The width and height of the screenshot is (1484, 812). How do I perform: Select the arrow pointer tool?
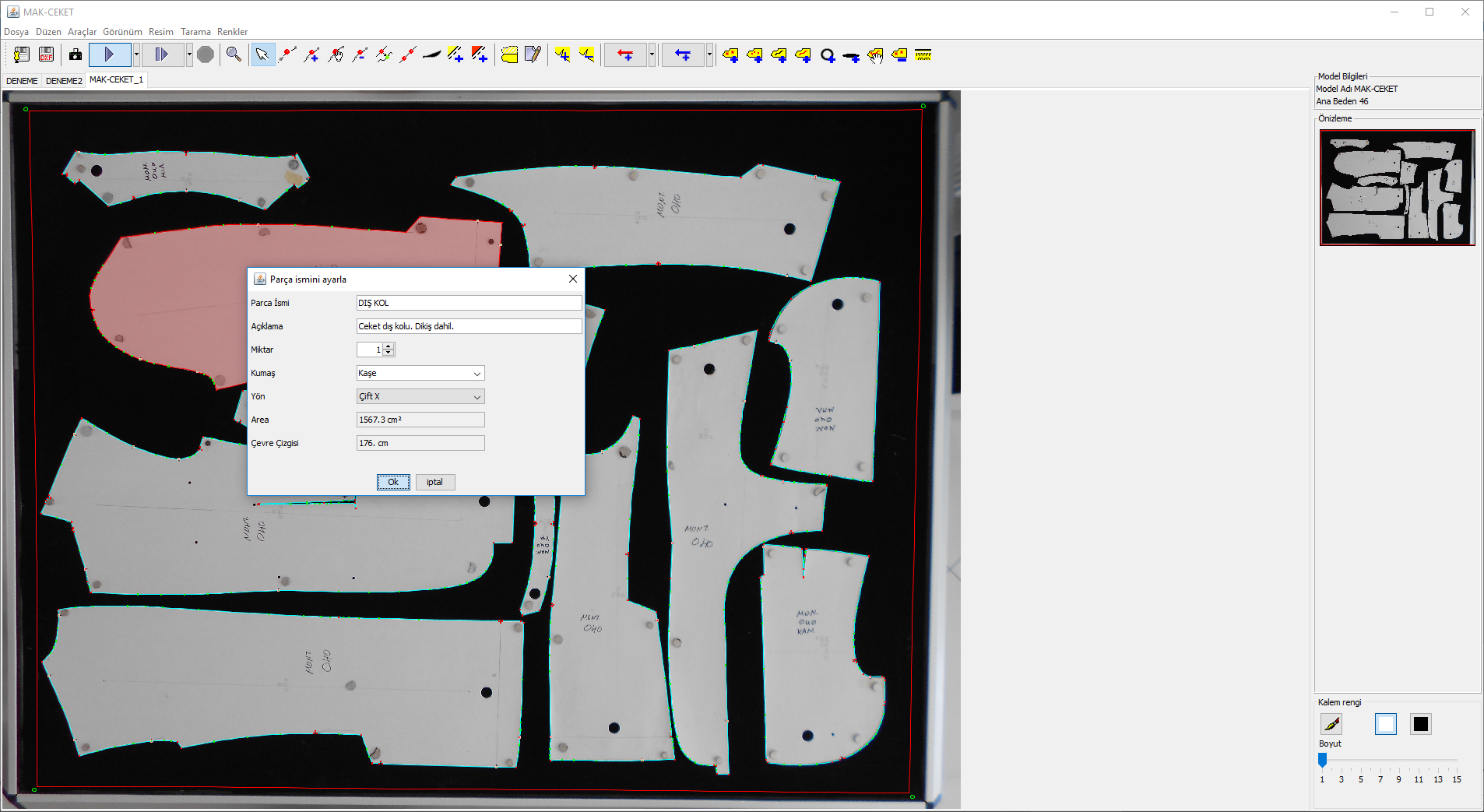point(262,54)
